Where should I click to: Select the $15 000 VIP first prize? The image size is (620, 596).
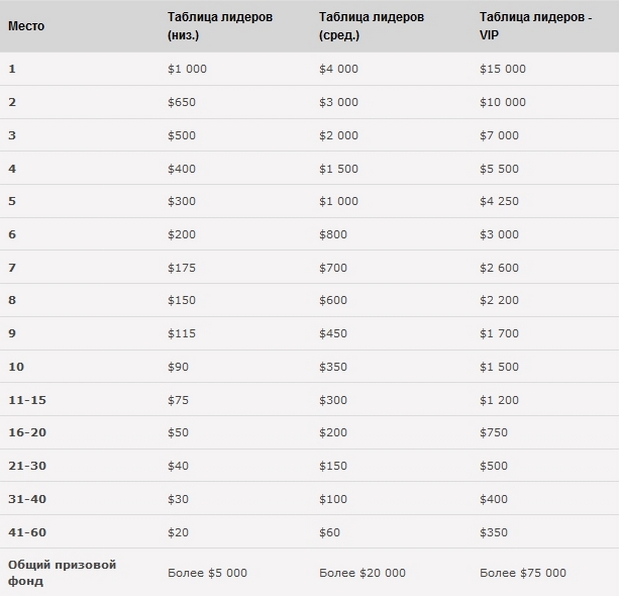(x=503, y=69)
